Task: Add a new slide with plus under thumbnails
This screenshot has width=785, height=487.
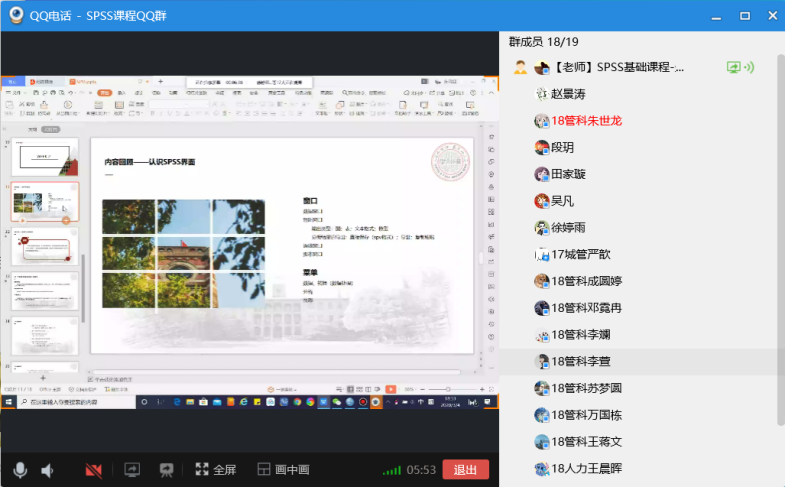Action: 43,378
